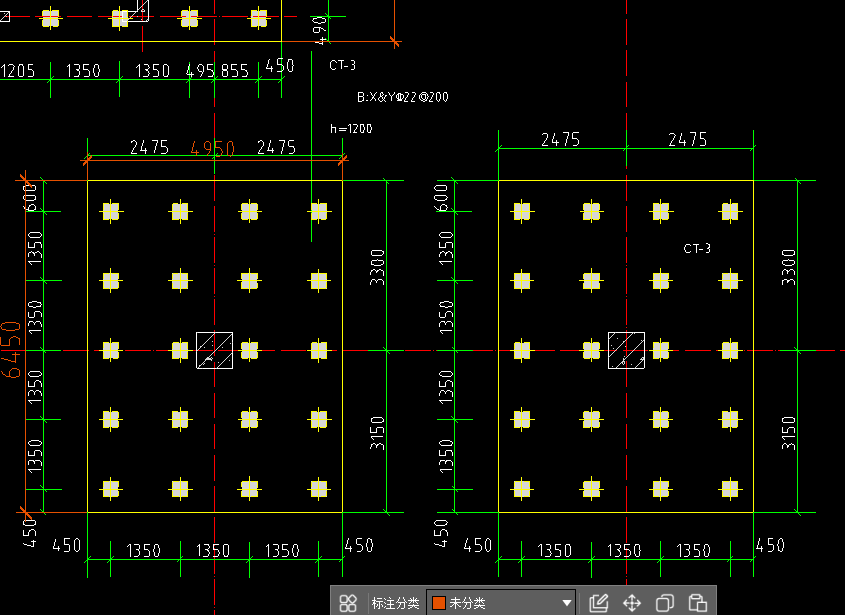Click the copy annotation icon

664,603
